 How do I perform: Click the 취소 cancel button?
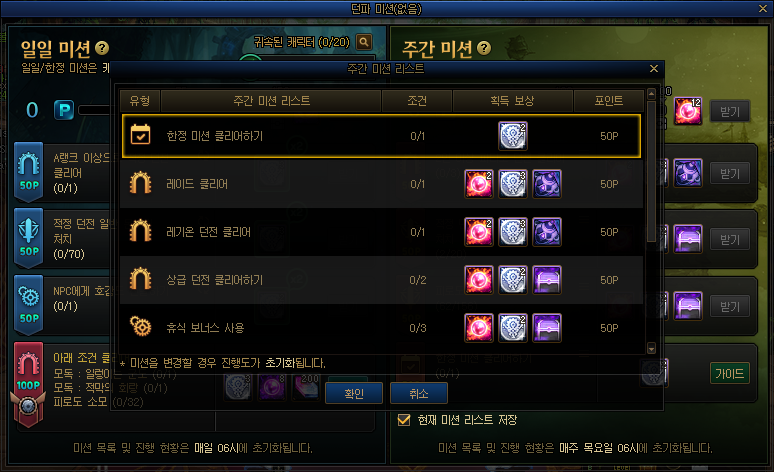[419, 393]
